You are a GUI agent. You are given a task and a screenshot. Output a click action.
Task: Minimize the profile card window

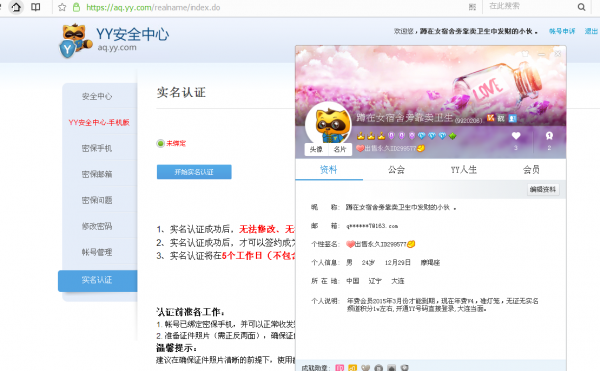point(541,54)
